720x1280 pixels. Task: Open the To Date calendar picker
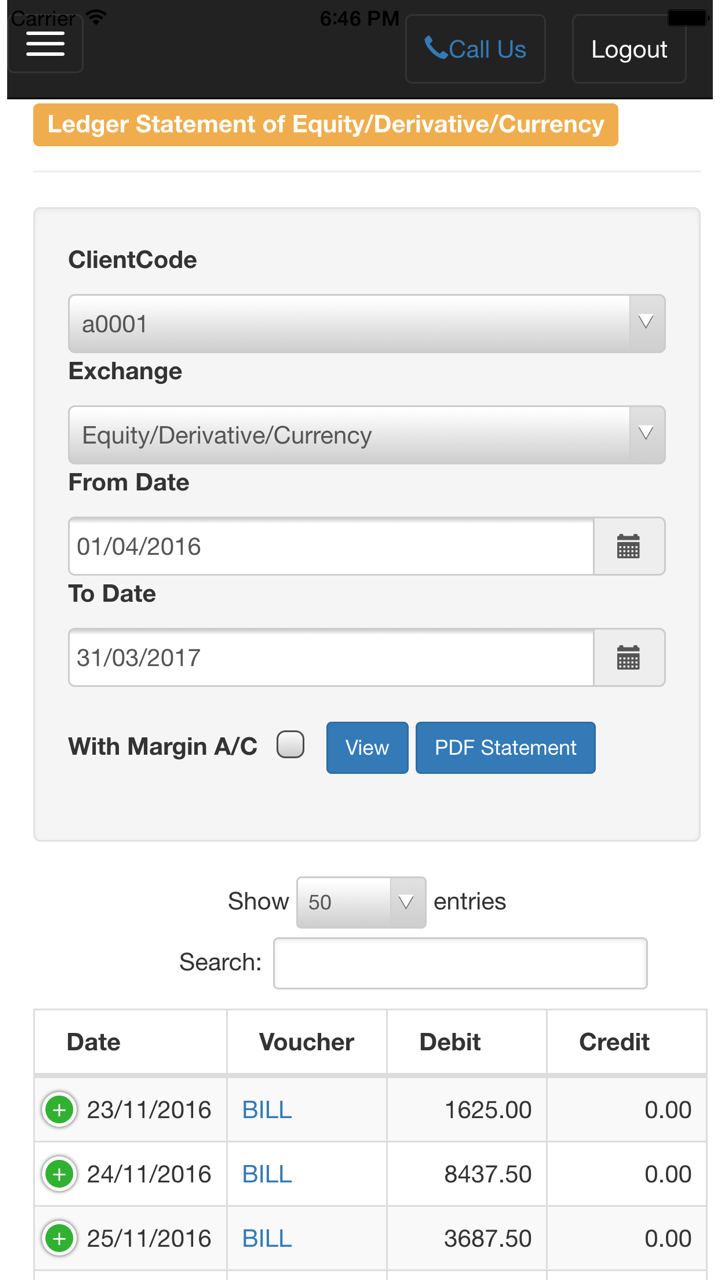click(x=628, y=658)
